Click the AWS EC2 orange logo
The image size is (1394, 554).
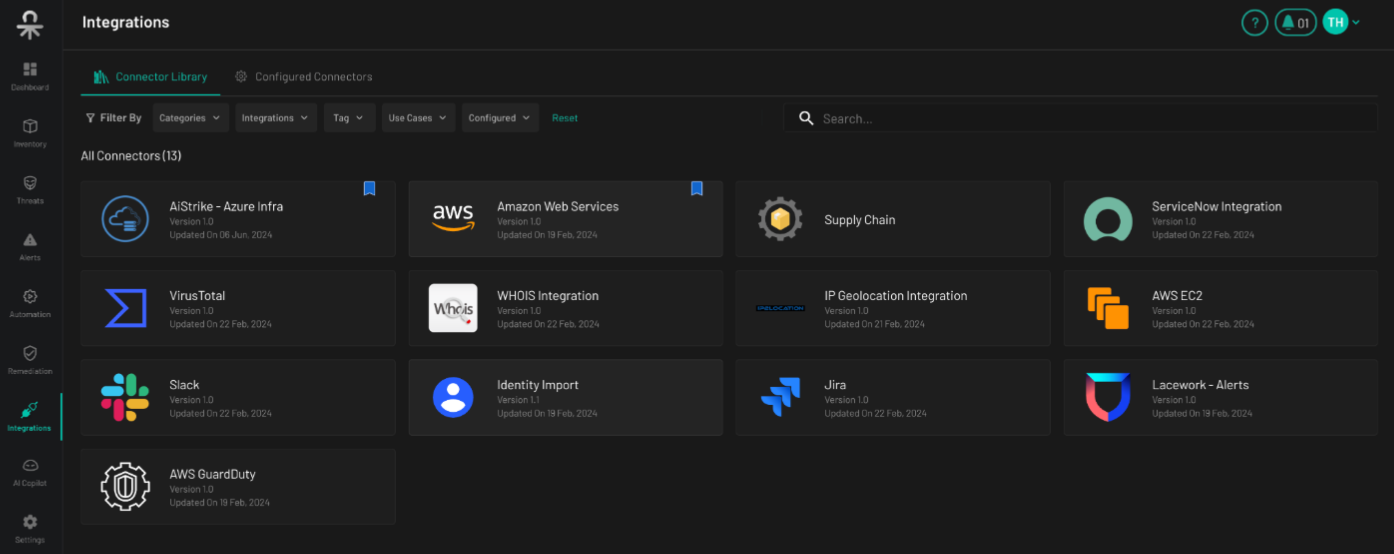(1108, 308)
